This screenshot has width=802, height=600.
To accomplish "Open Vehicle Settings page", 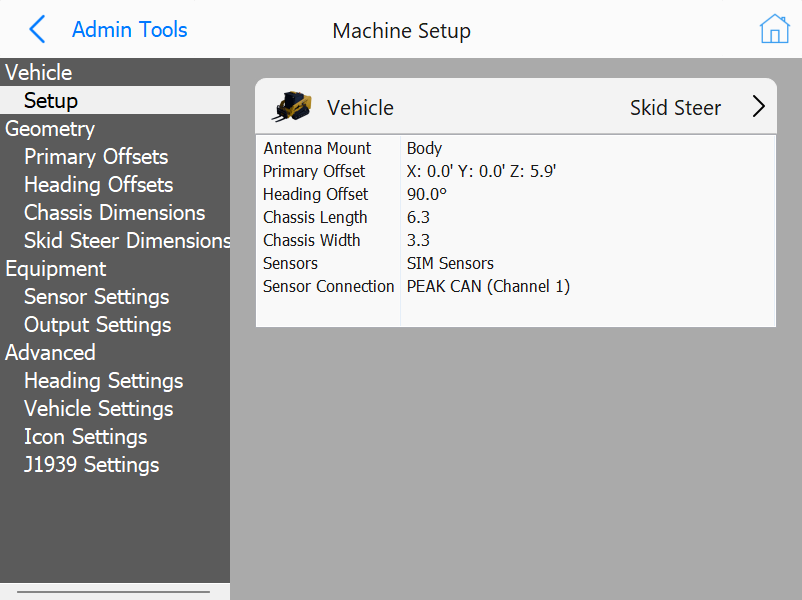I will coord(99,409).
